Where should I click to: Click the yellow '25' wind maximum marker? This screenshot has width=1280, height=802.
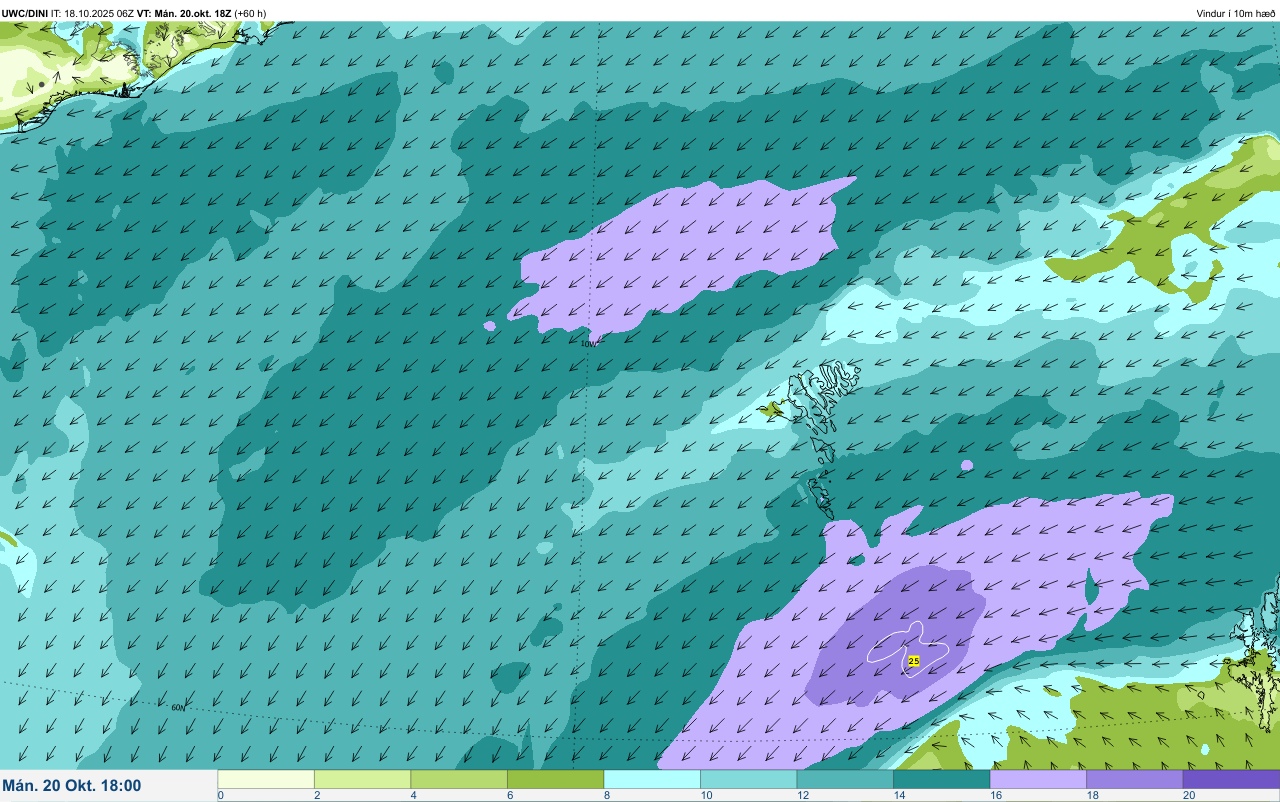[x=914, y=661]
